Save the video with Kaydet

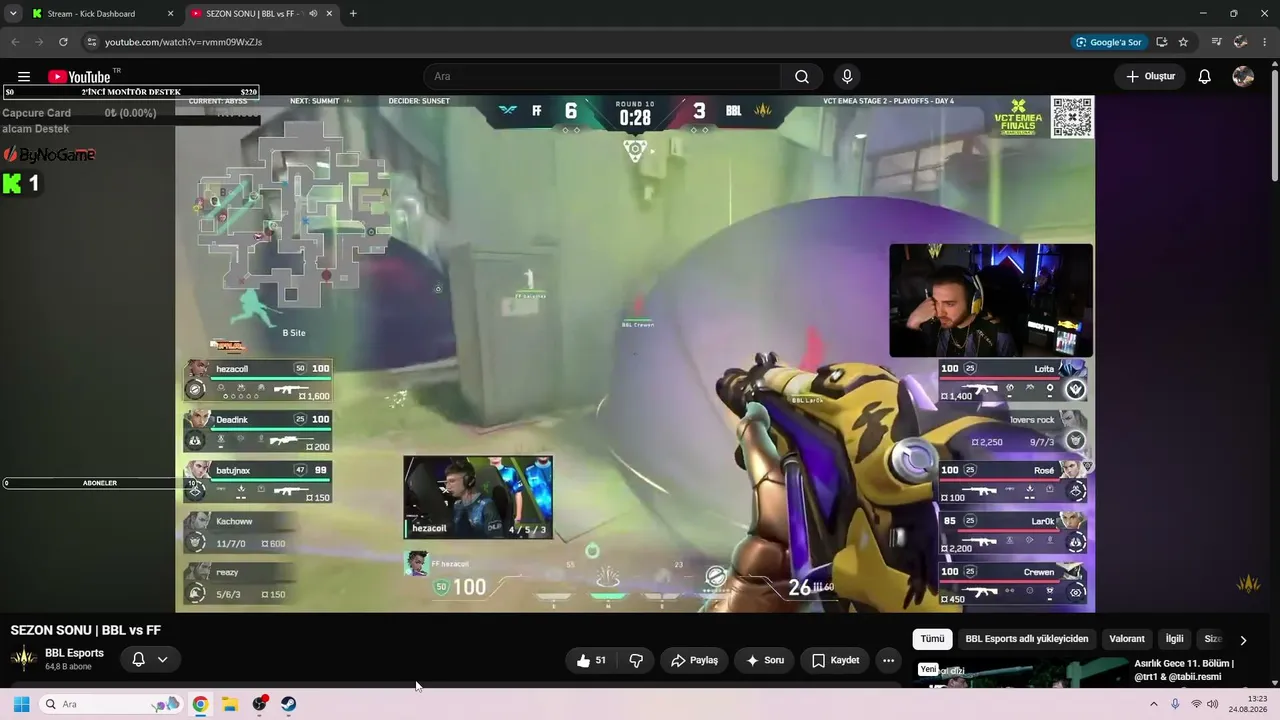835,660
